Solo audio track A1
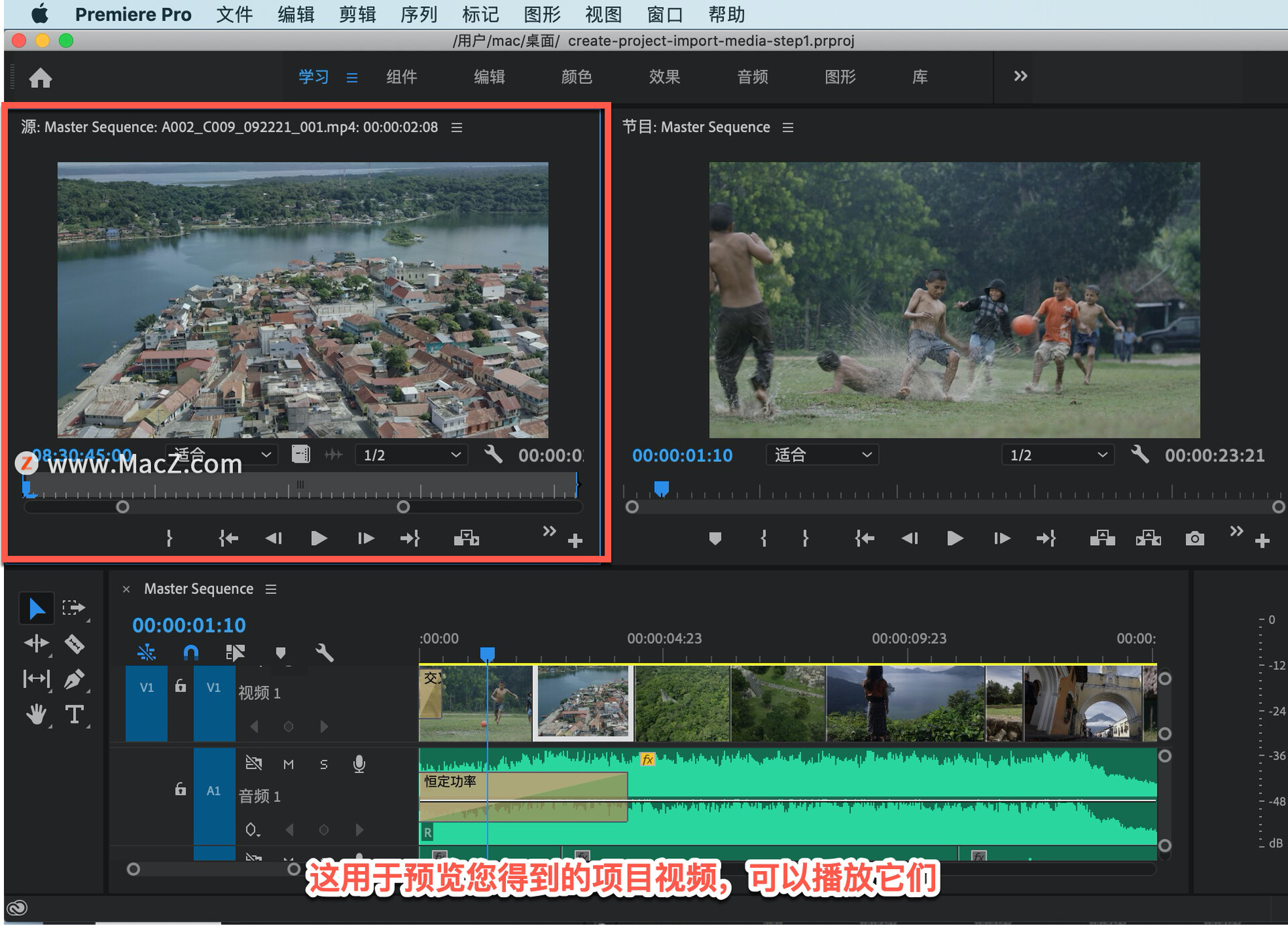 point(324,764)
